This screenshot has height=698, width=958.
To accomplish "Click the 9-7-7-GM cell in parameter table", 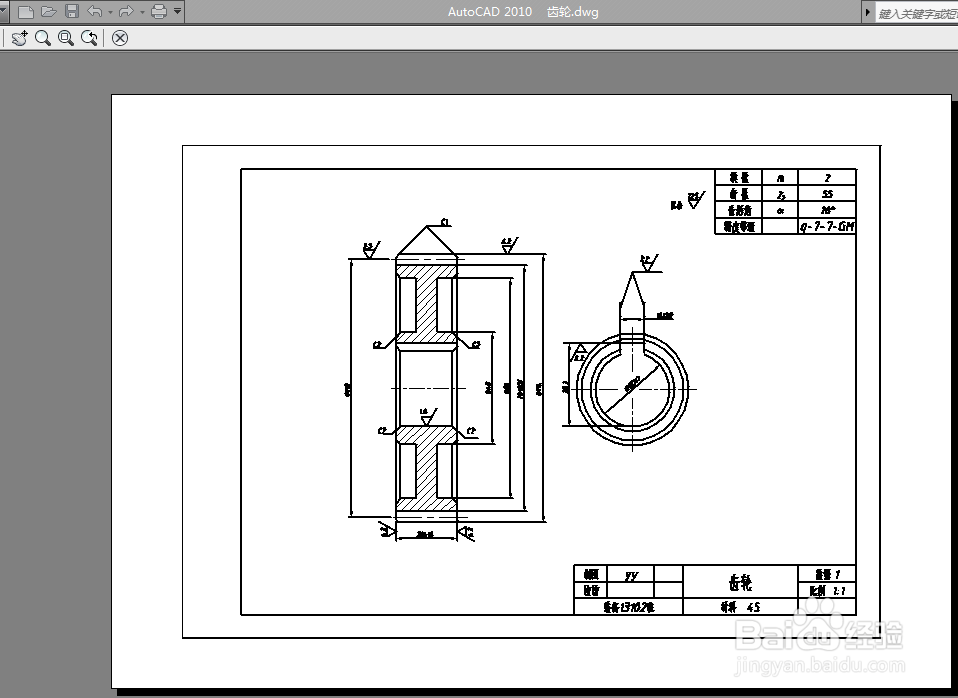I will [827, 227].
